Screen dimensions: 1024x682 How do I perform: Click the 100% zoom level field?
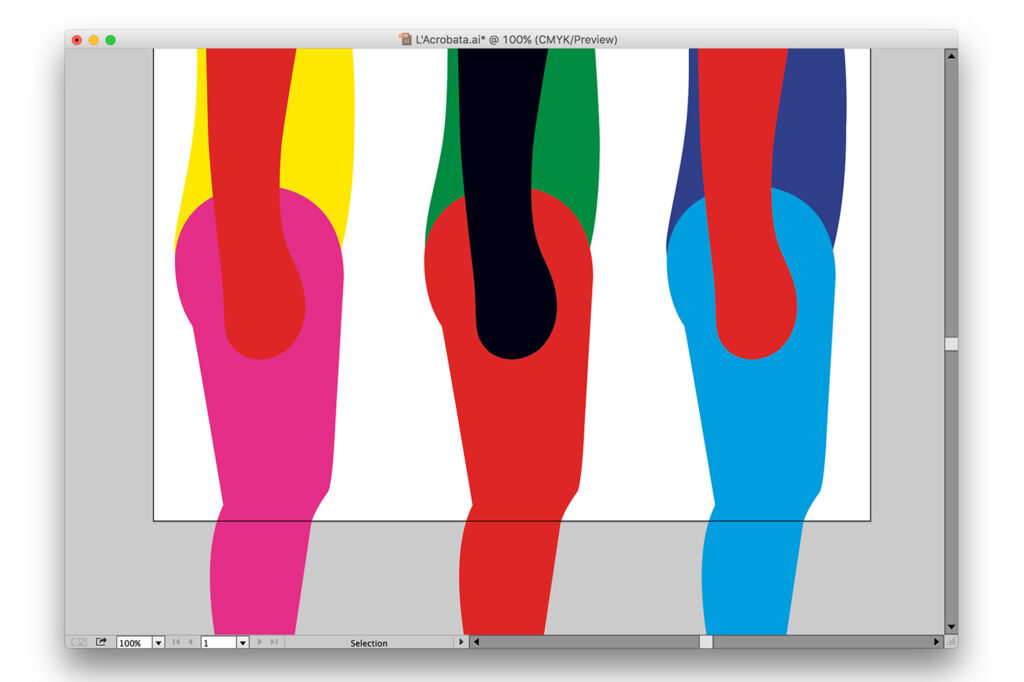click(x=134, y=643)
